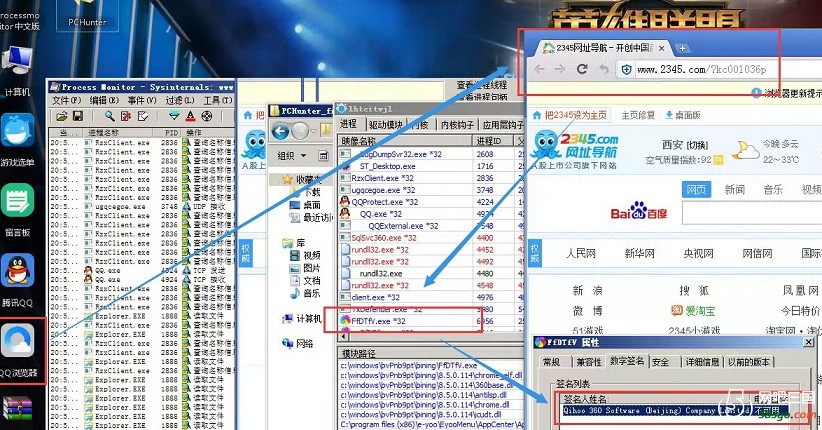Switch to the 内核钩子 tab in PCHunter
The image size is (822, 430).
(458, 124)
